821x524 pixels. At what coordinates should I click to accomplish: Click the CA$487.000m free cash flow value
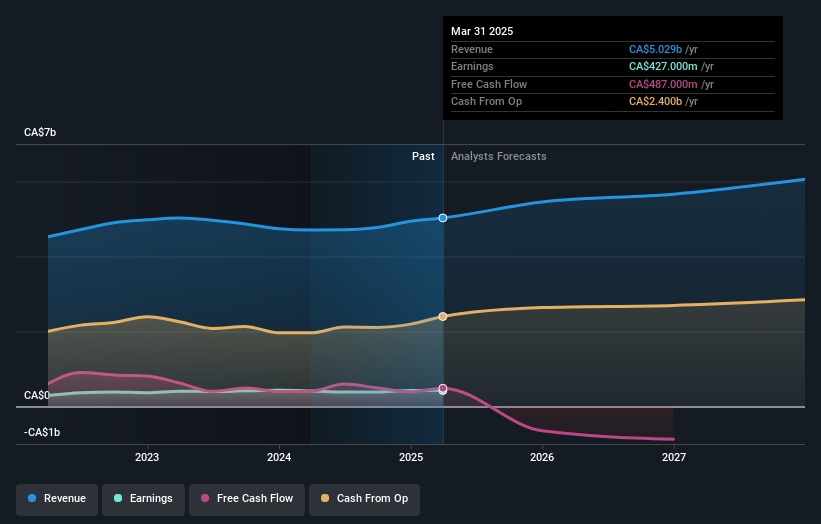(663, 84)
